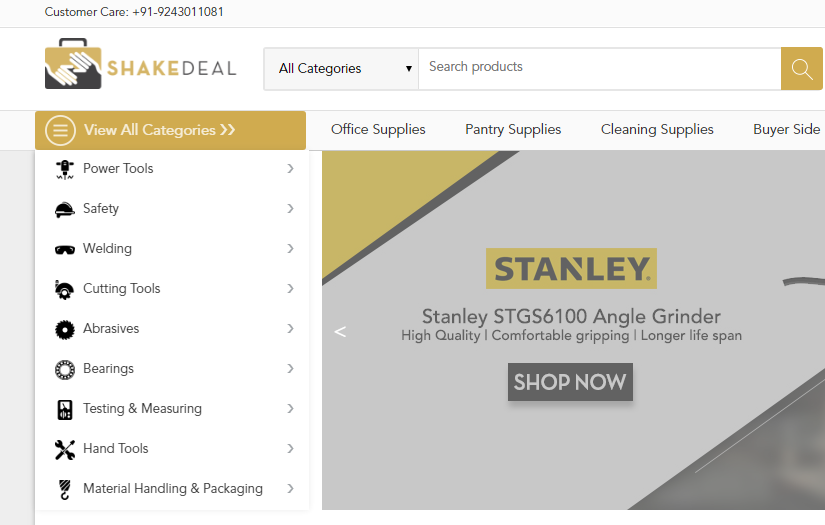Click the SHOP NOW banner button
Screen dimensions: 825x525
[570, 382]
